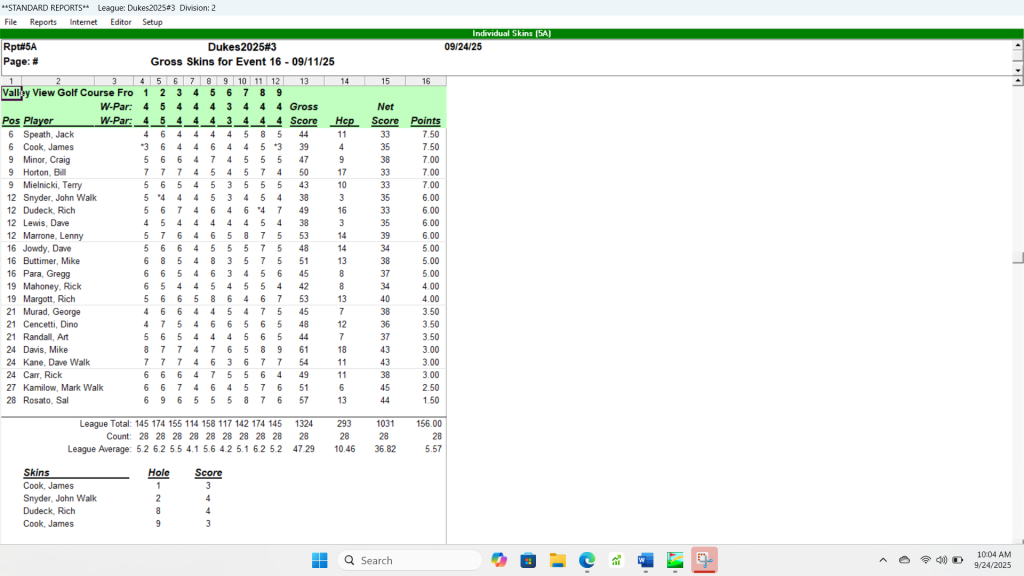
Task: Open the File menu
Action: [x=11, y=21]
